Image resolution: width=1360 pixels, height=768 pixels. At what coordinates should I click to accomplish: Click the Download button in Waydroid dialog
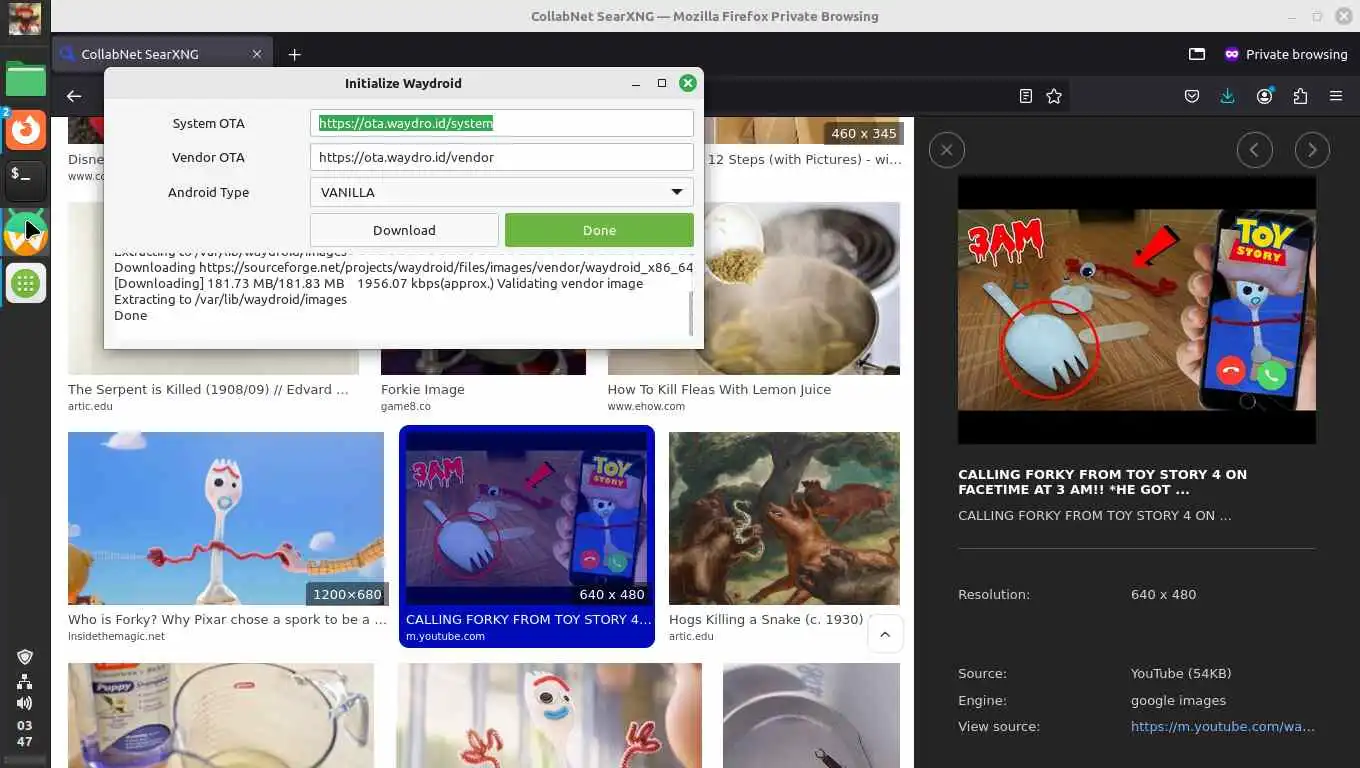404,230
